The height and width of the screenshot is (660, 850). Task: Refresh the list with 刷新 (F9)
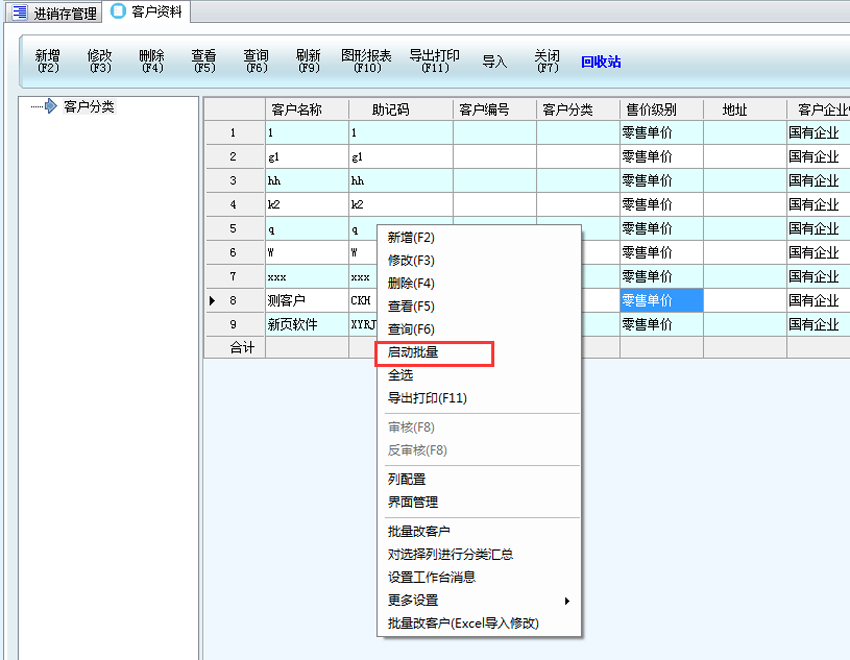[x=308, y=61]
